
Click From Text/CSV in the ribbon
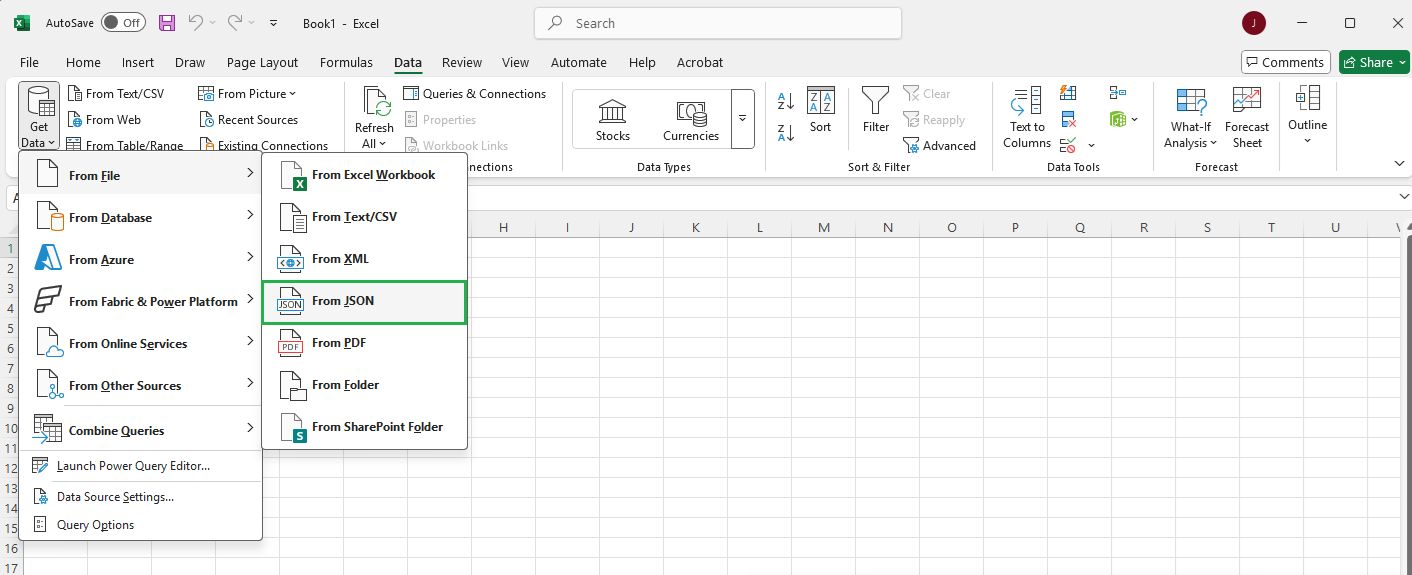[x=116, y=94]
